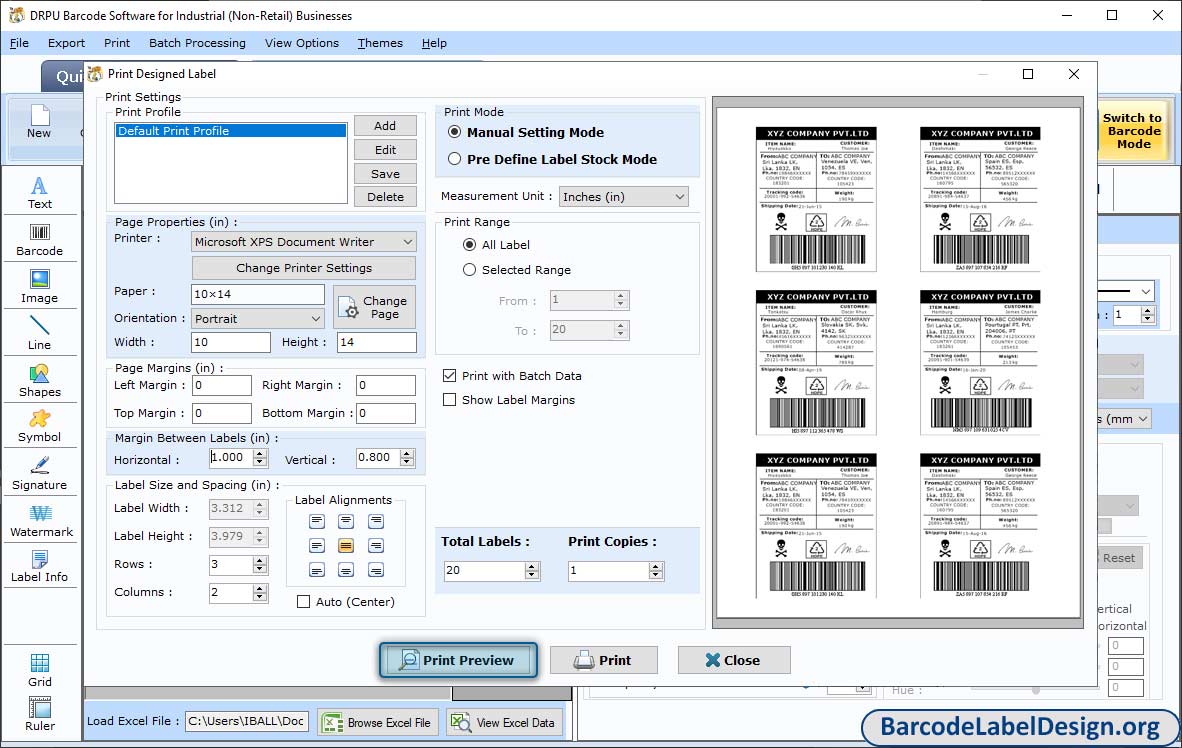Click the Rows spinner arrows
Image resolution: width=1182 pixels, height=748 pixels.
click(x=260, y=565)
